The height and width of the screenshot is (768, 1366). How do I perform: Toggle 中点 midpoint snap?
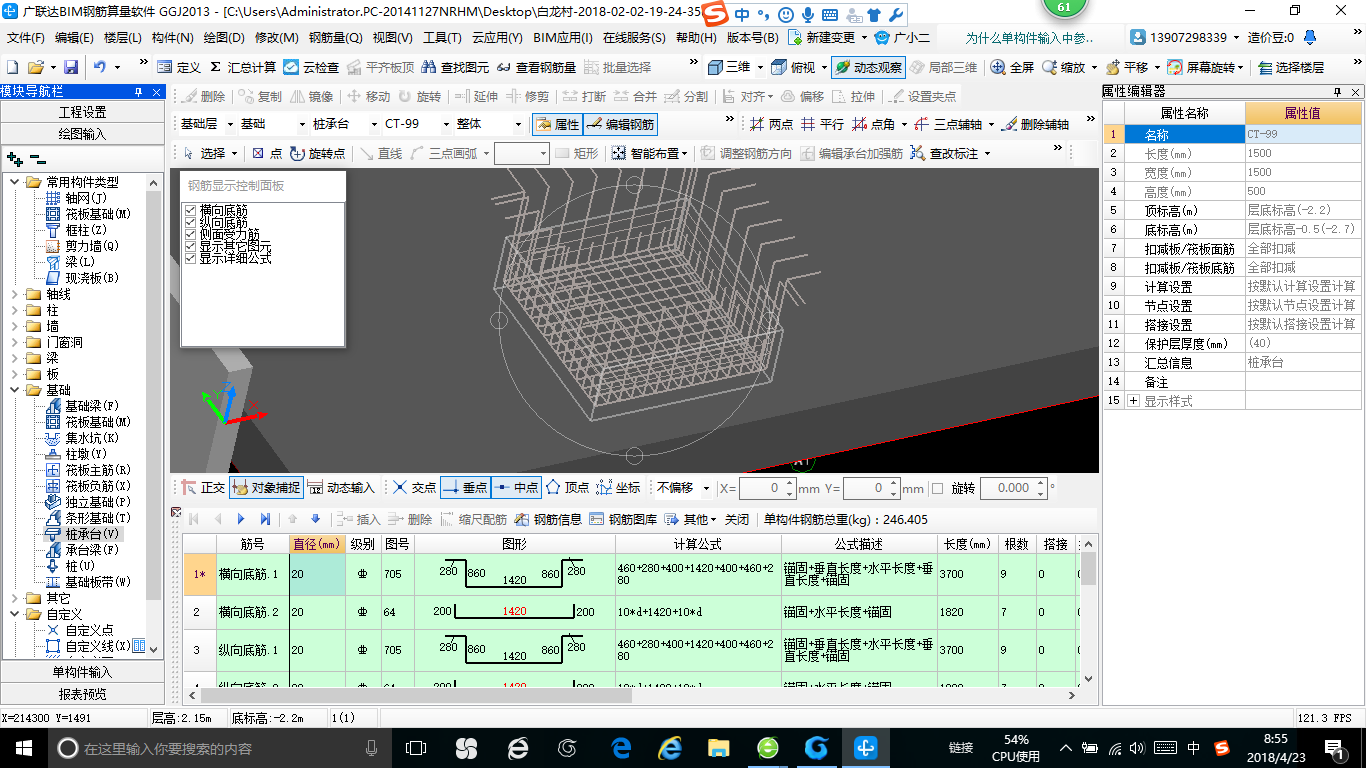point(516,488)
